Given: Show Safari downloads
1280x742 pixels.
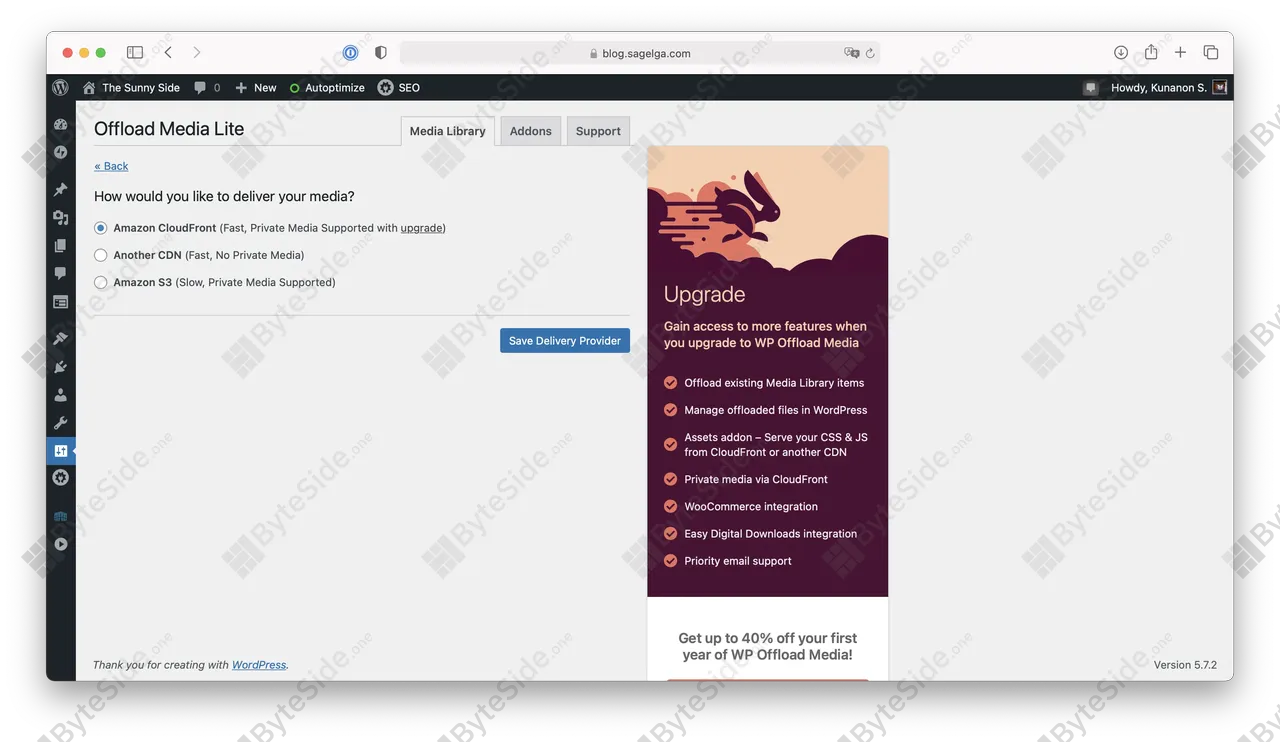Looking at the screenshot, I should tap(1121, 52).
